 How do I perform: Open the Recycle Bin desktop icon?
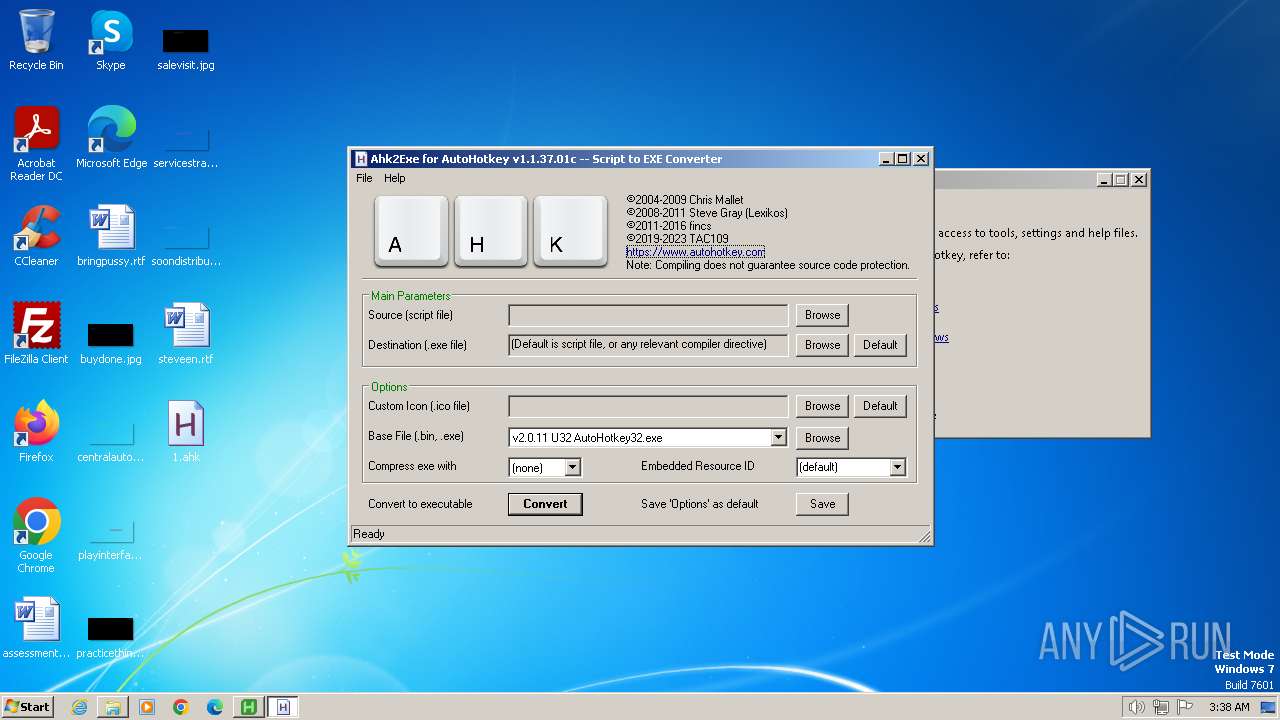[36, 40]
